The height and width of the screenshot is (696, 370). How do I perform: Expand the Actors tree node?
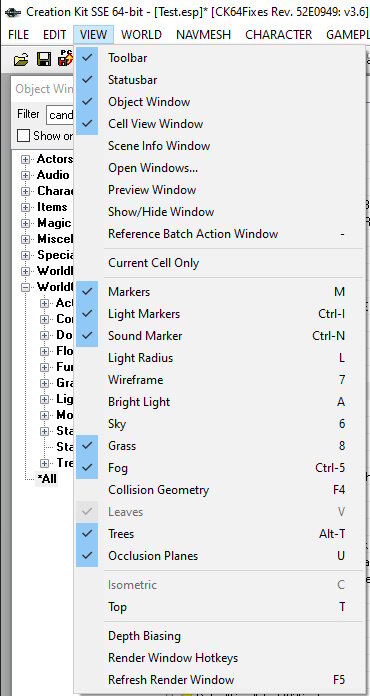coord(26,159)
